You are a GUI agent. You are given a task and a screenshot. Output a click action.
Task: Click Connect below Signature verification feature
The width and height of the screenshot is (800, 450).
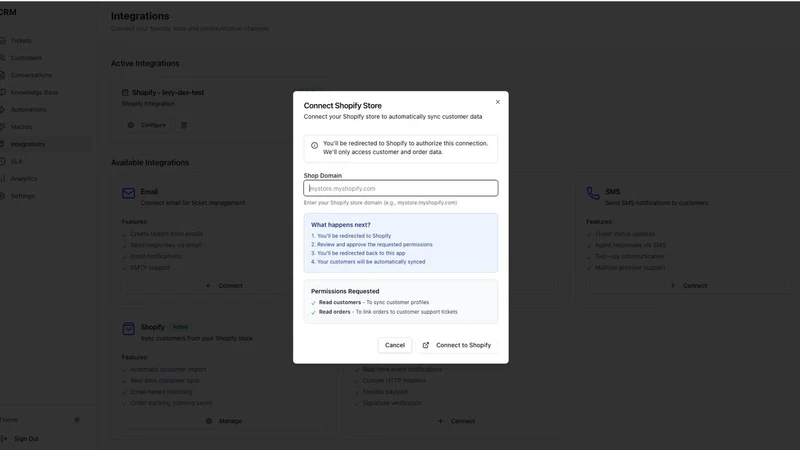[x=457, y=421]
